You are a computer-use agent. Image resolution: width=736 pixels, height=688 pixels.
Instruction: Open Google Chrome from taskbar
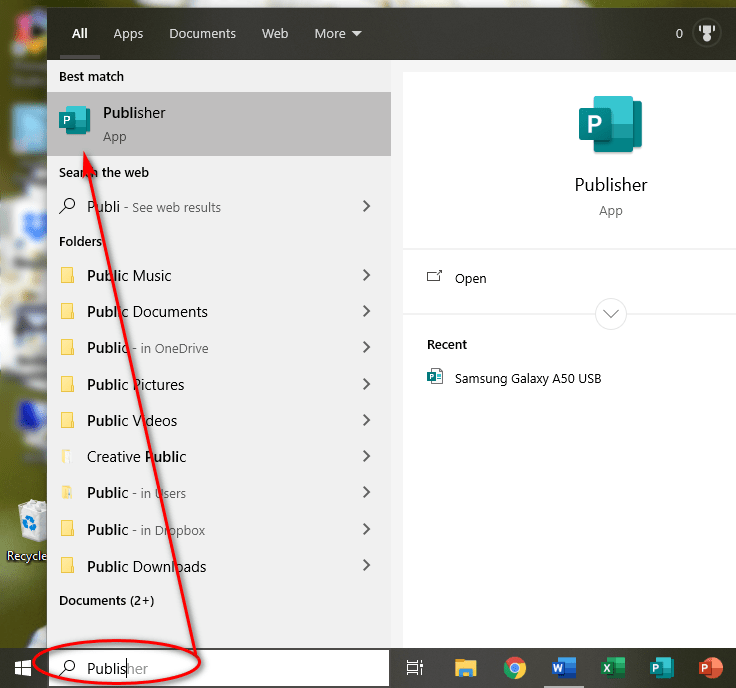515,667
